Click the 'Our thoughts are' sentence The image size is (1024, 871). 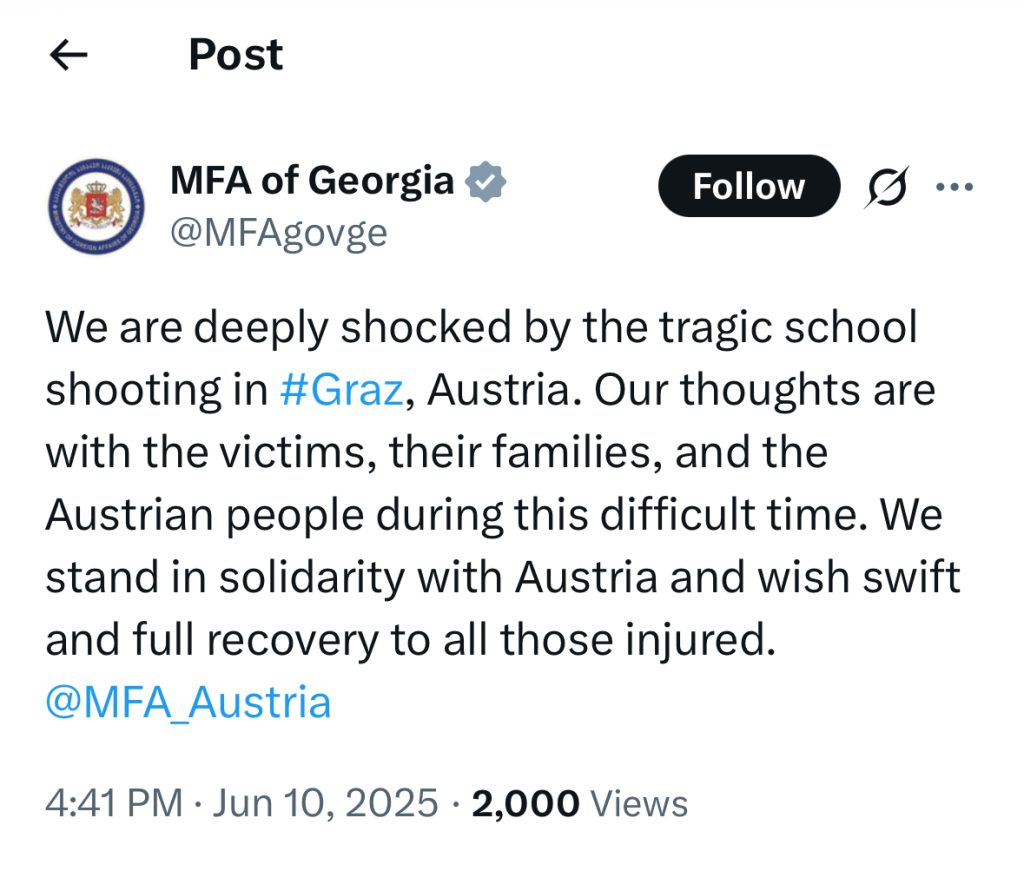(765, 390)
